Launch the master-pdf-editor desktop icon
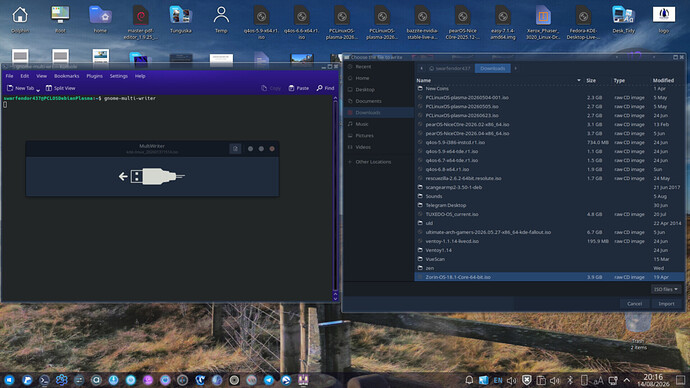The height and width of the screenshot is (388, 690). pyautogui.click(x=140, y=22)
